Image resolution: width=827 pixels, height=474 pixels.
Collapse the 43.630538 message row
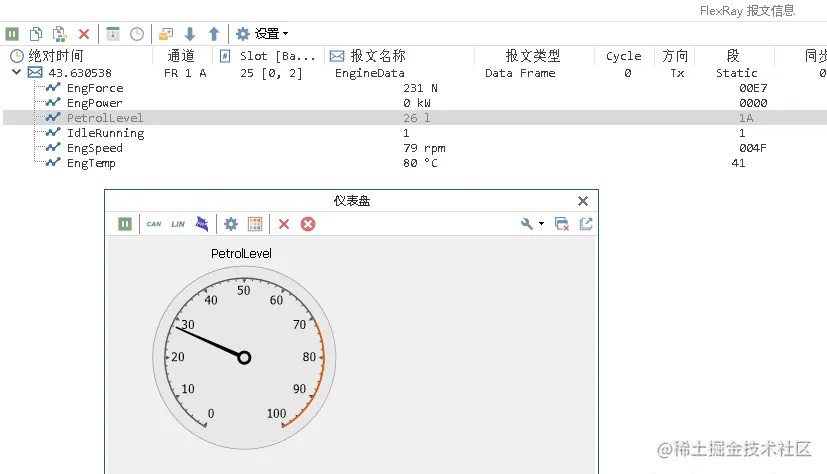(x=16, y=72)
